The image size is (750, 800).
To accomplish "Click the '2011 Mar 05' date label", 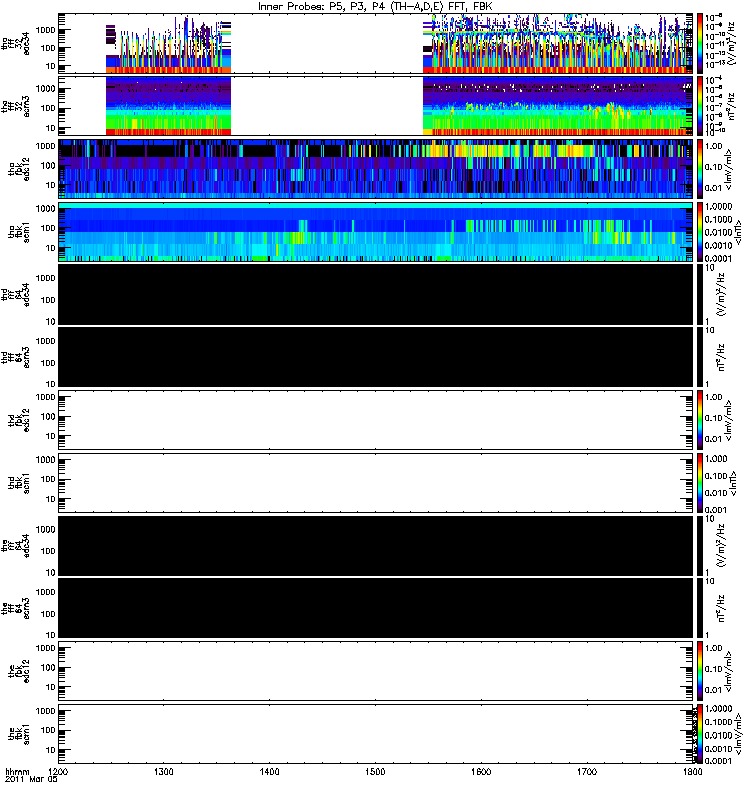I will (x=31, y=780).
